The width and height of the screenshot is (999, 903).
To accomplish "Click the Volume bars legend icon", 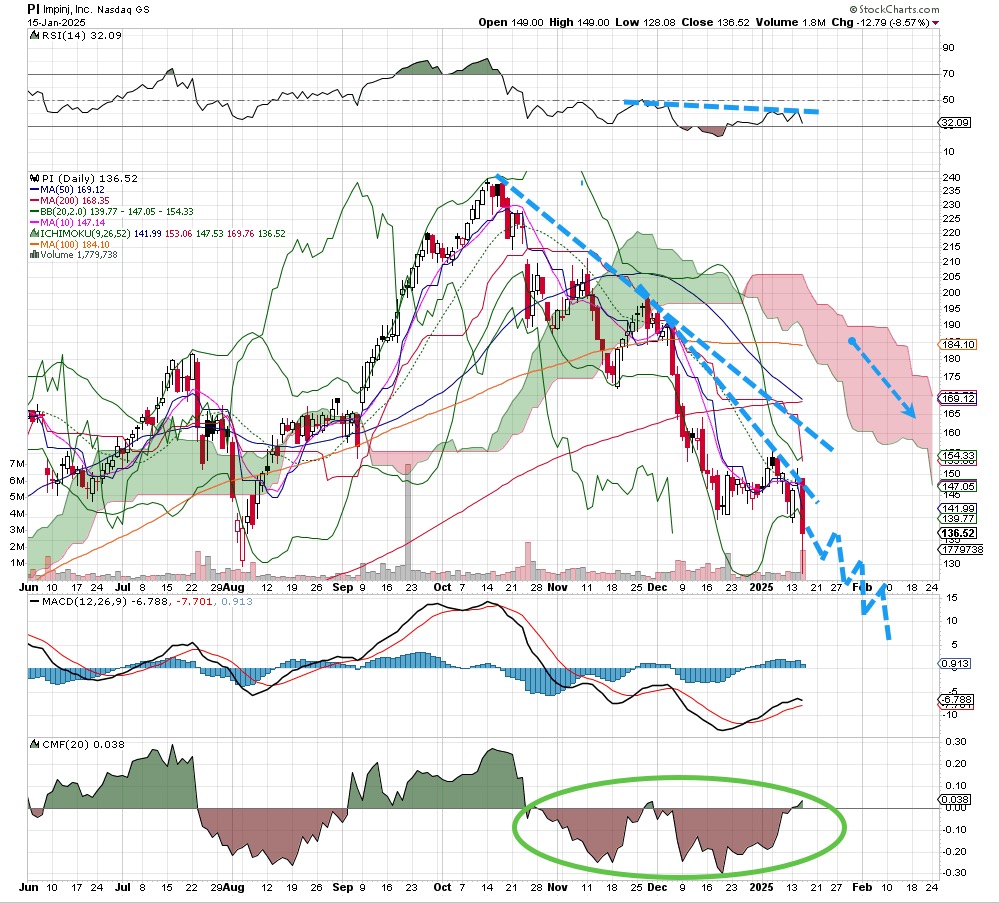I will pos(33,255).
